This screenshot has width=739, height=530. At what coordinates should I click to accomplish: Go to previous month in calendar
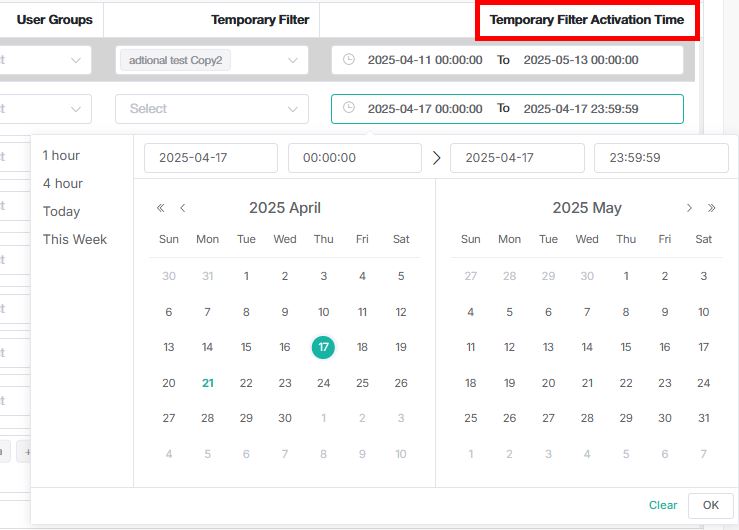183,208
